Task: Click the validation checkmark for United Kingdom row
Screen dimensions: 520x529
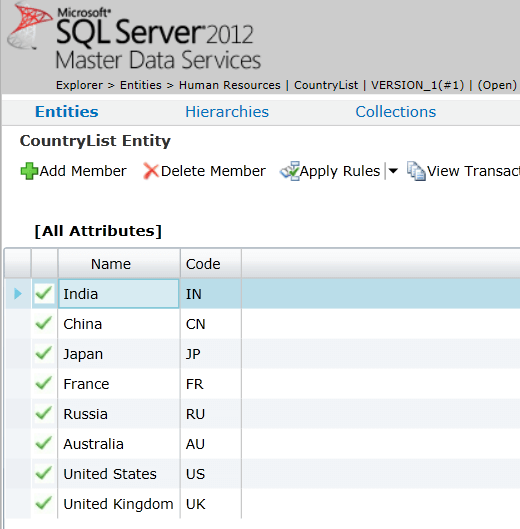Action: [x=44, y=504]
